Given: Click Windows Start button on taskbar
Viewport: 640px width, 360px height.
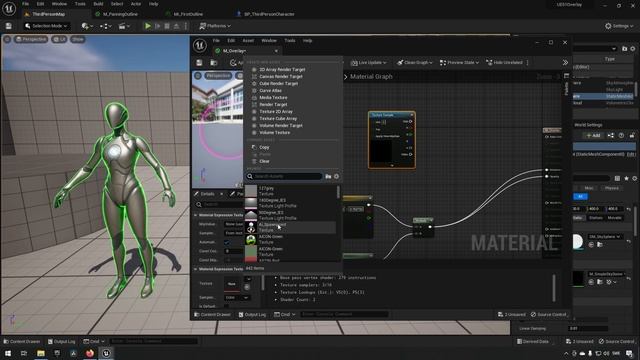Looking at the screenshot, I should [8, 353].
